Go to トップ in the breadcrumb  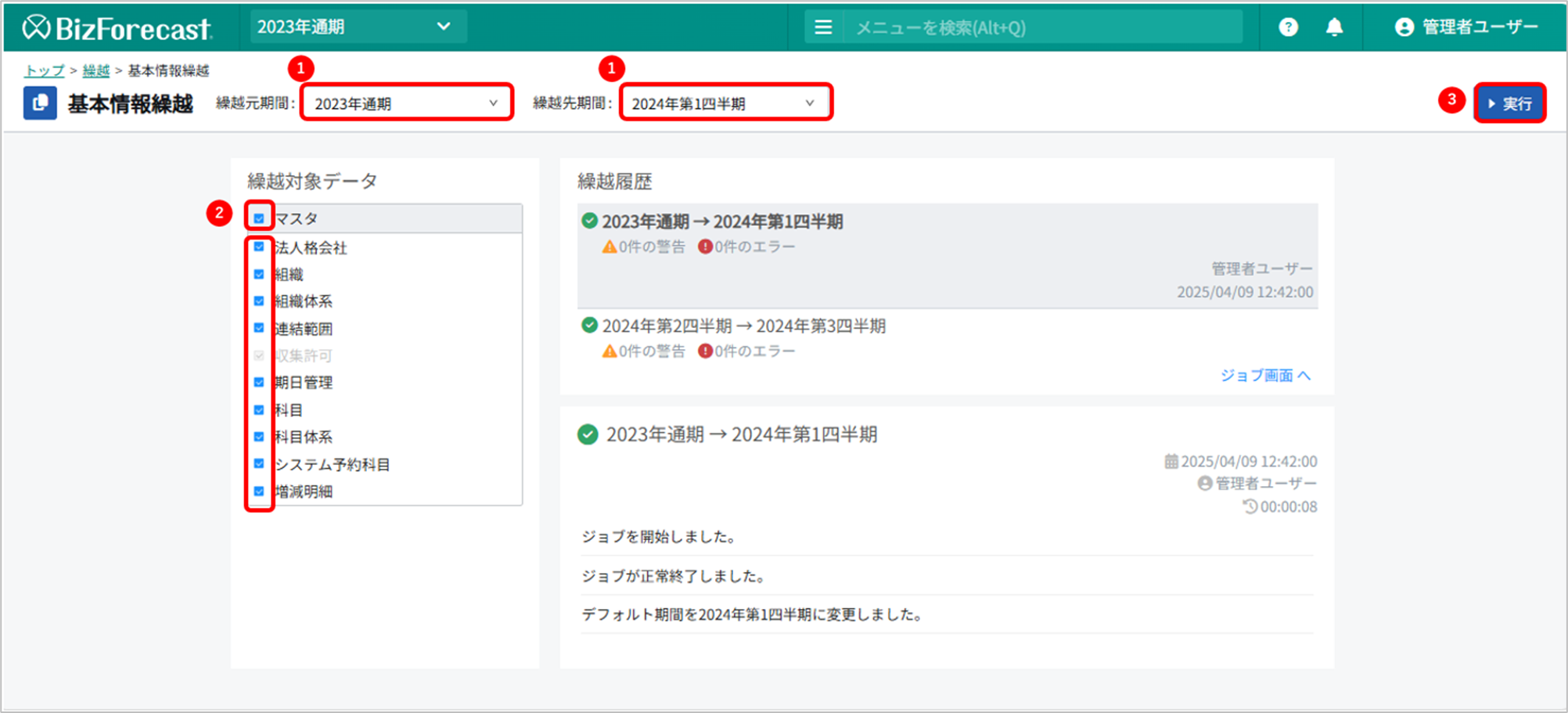44,71
